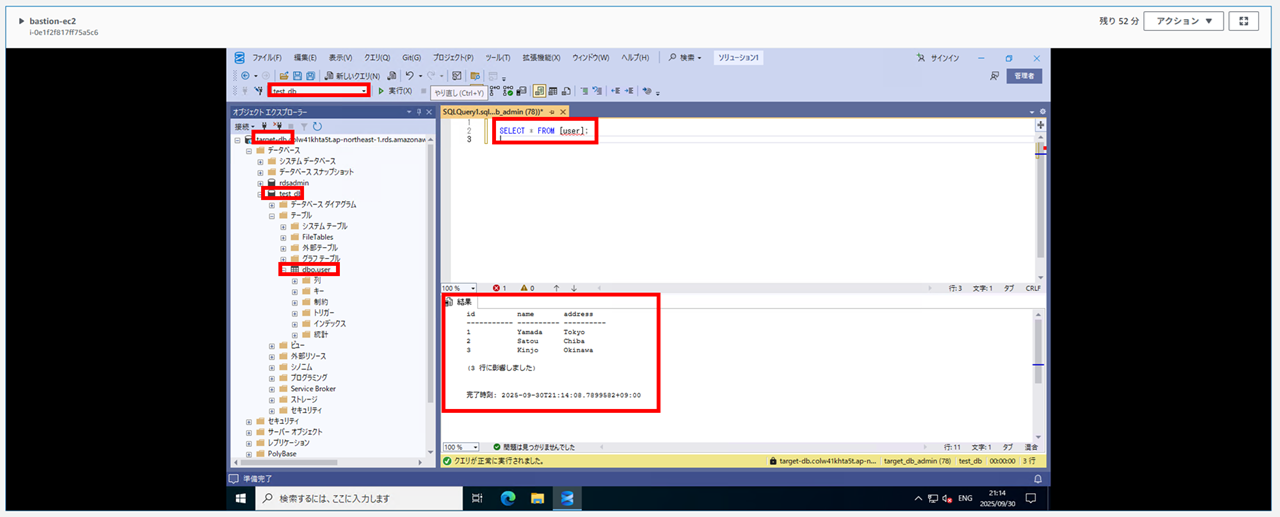Click the Windows Start button
Image resolution: width=1280 pixels, height=517 pixels.
click(x=241, y=498)
